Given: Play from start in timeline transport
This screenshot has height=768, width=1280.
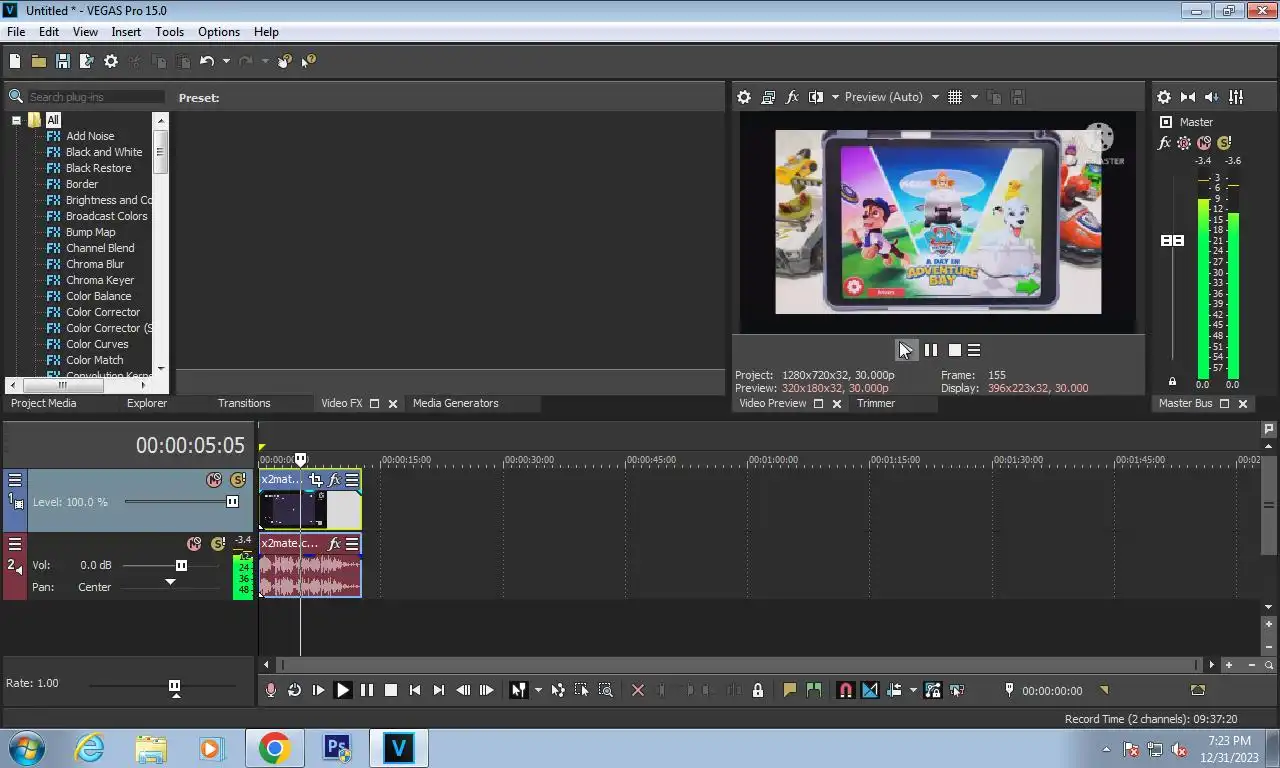Looking at the screenshot, I should tap(318, 690).
